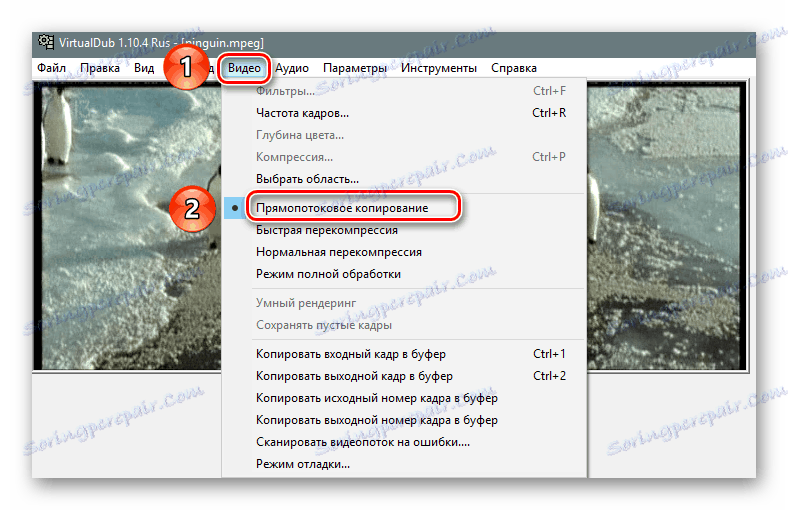Select Быстрая перекомпрессия mode

click(404, 230)
